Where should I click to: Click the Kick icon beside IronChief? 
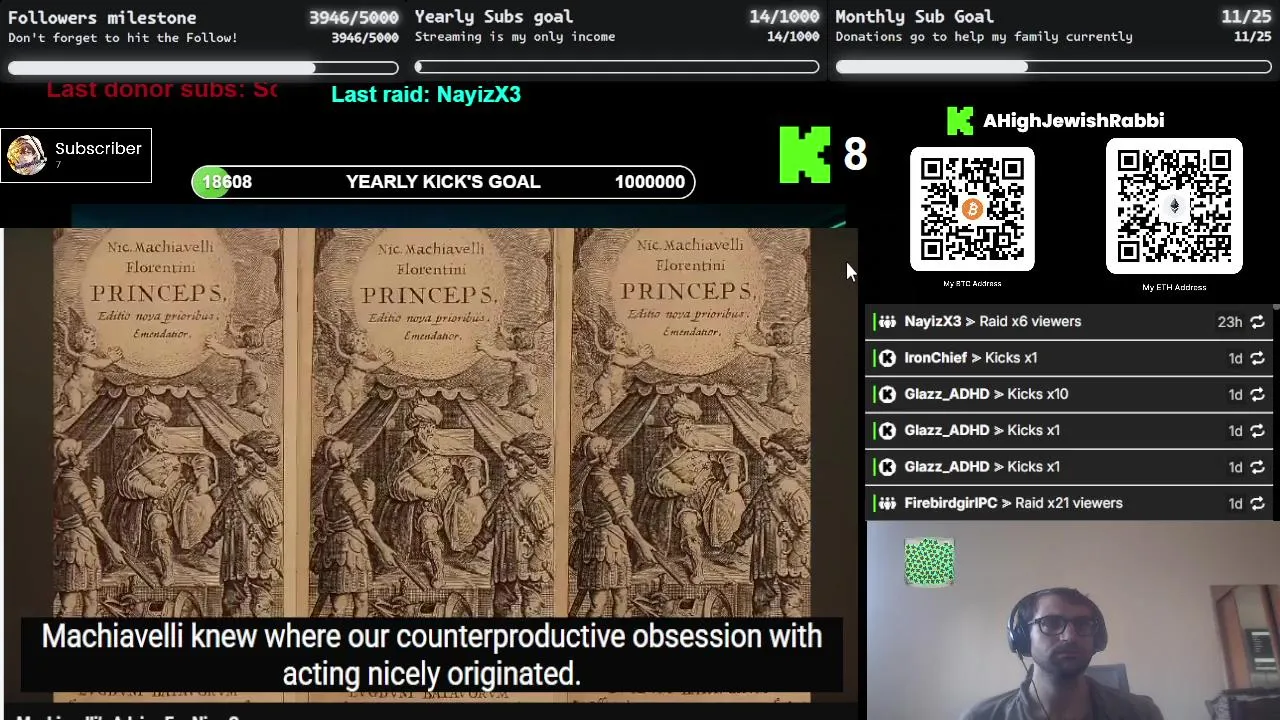coord(887,358)
